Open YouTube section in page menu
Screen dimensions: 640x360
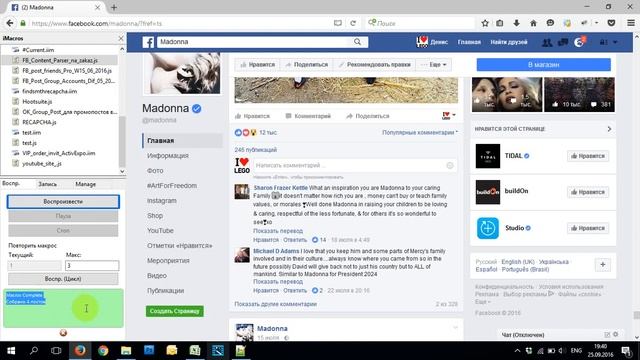pos(160,231)
